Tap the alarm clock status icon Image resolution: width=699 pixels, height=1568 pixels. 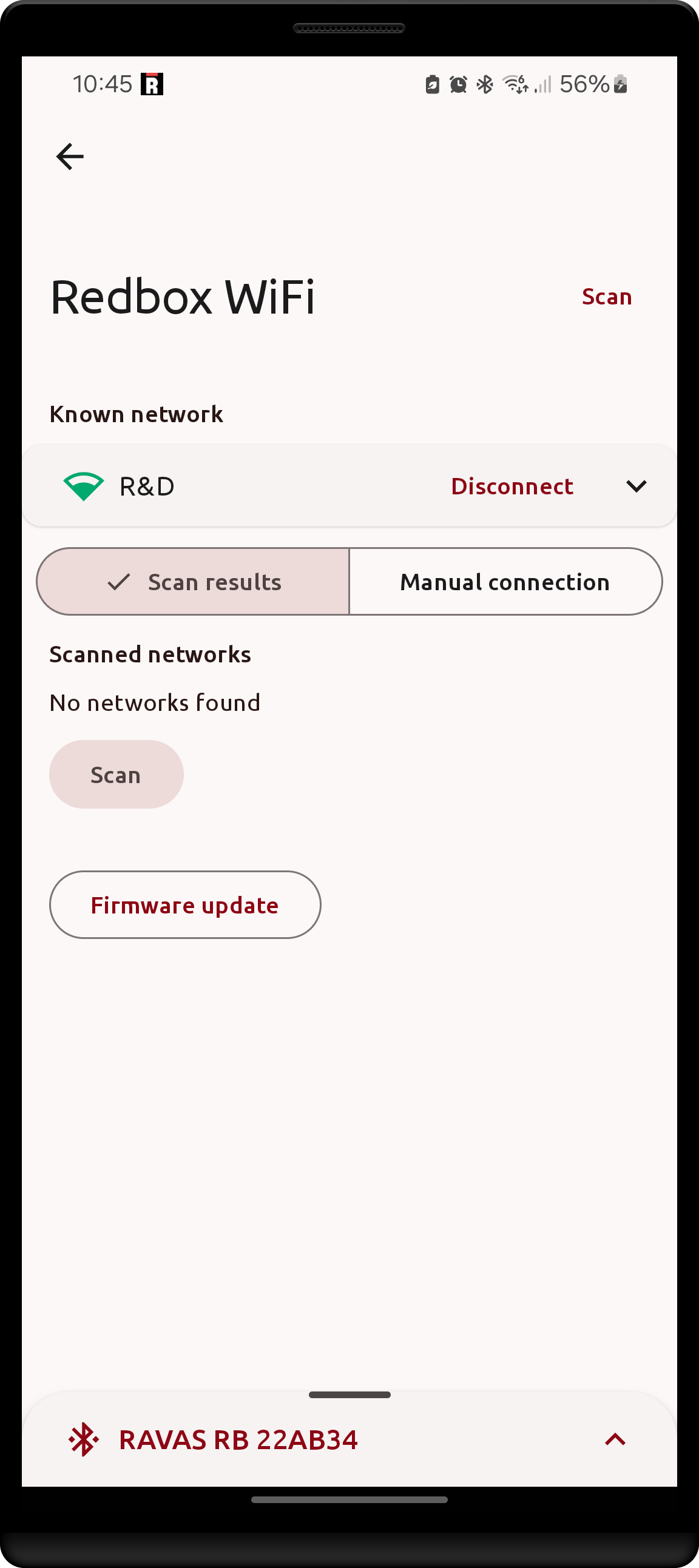[458, 84]
